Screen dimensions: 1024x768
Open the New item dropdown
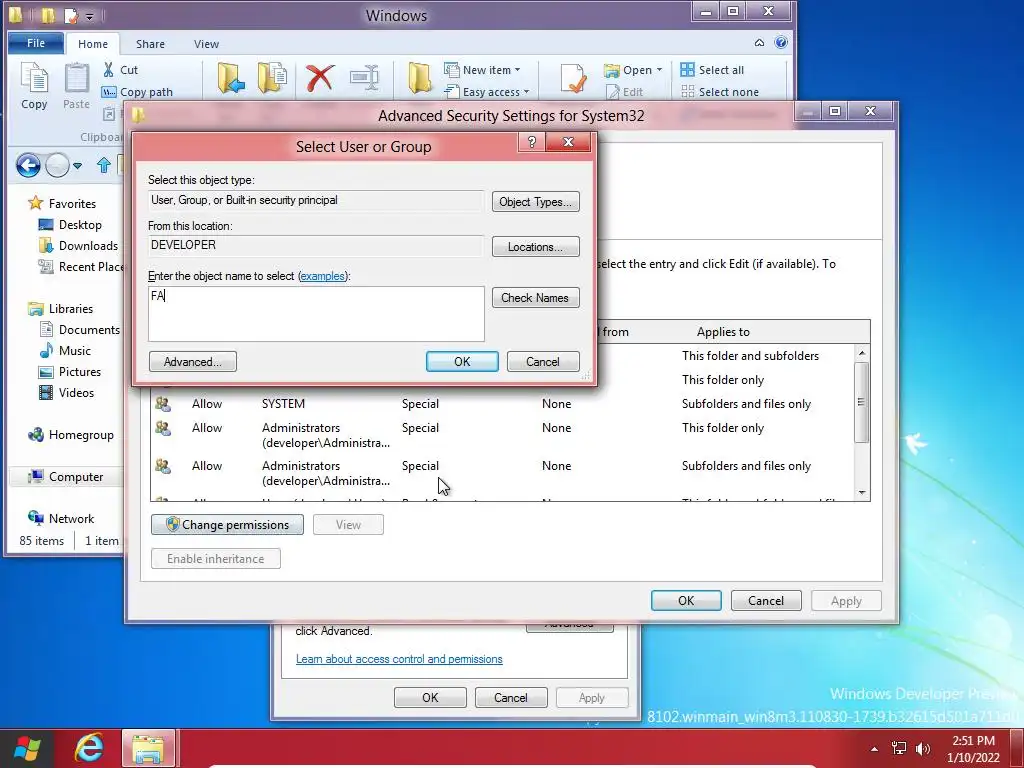pyautogui.click(x=482, y=70)
